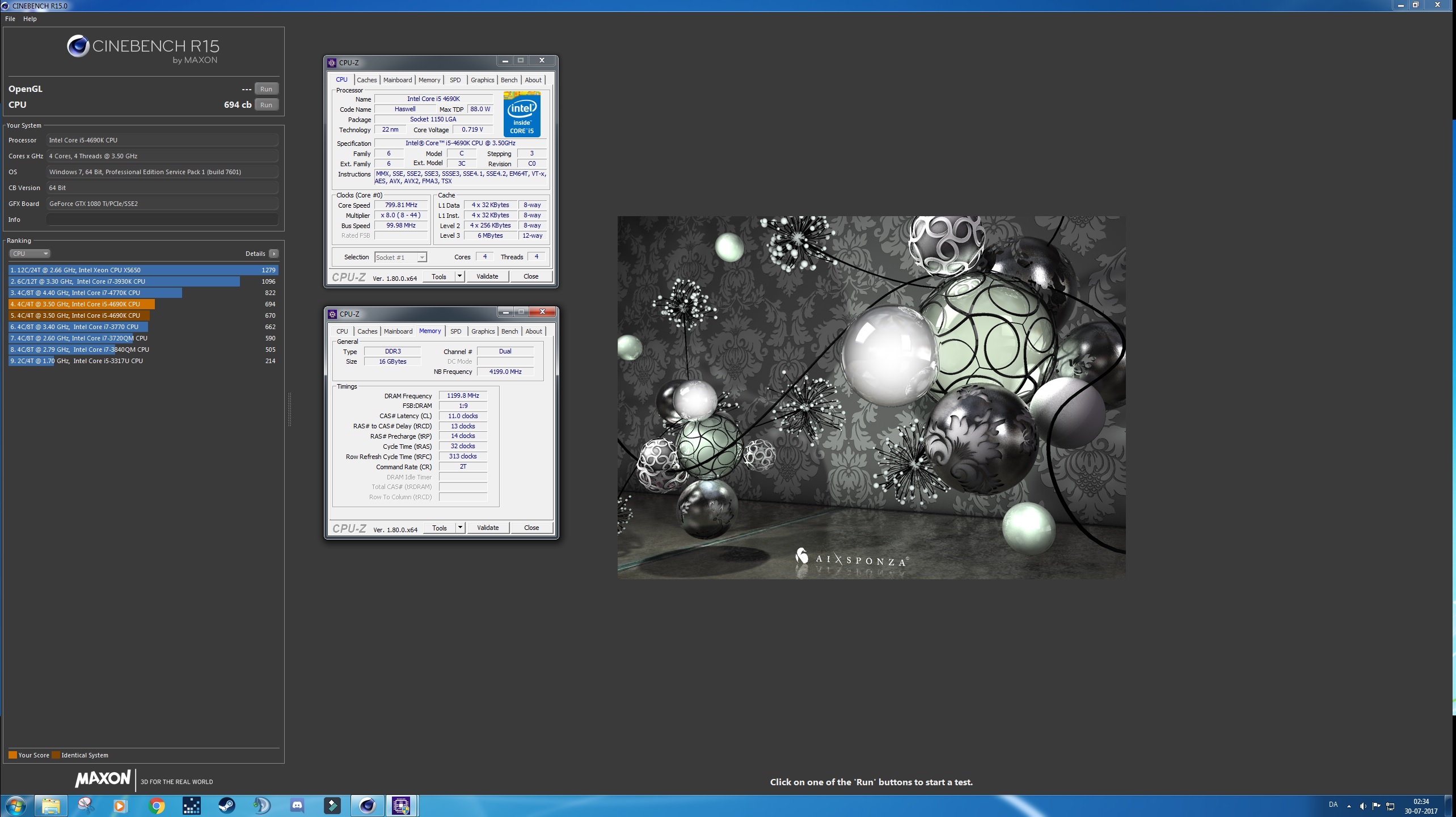Open Tools dropdown arrow in lower CPU-Z

[460, 528]
